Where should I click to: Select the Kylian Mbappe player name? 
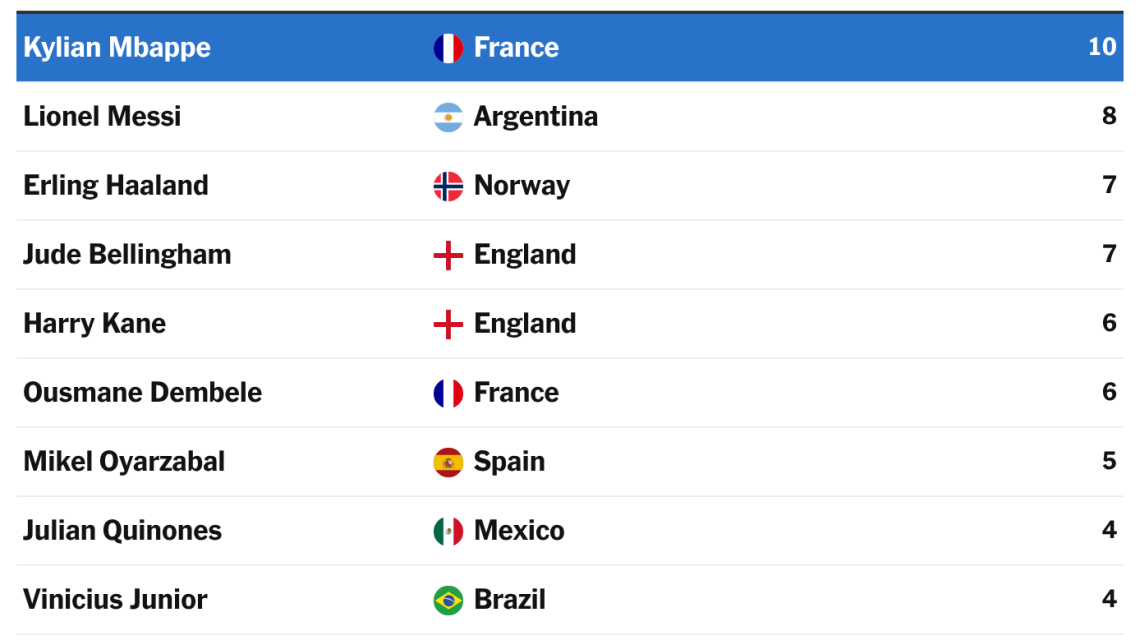117,48
